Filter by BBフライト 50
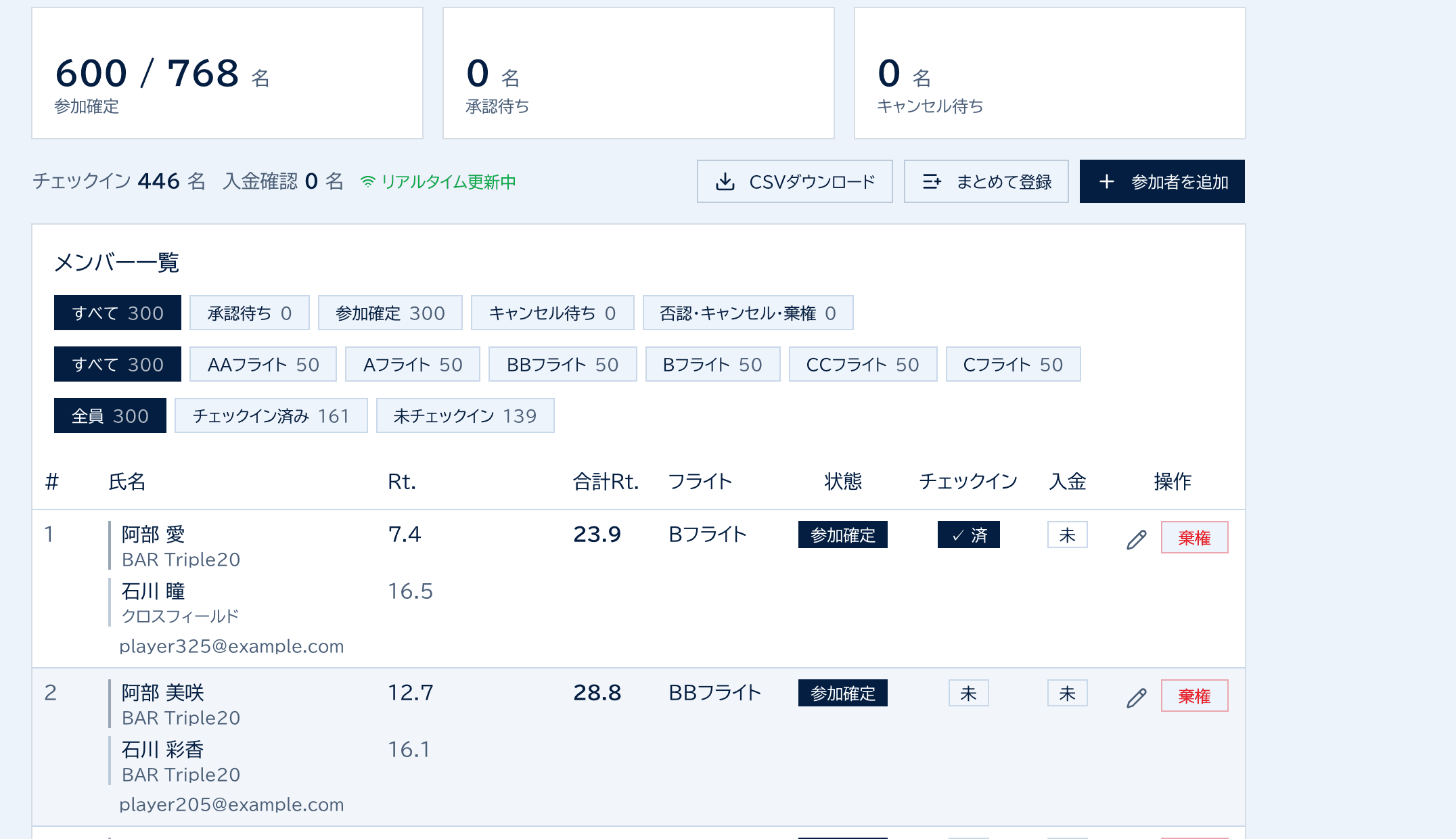Screen dimensions: 1456x839 click(x=563, y=364)
